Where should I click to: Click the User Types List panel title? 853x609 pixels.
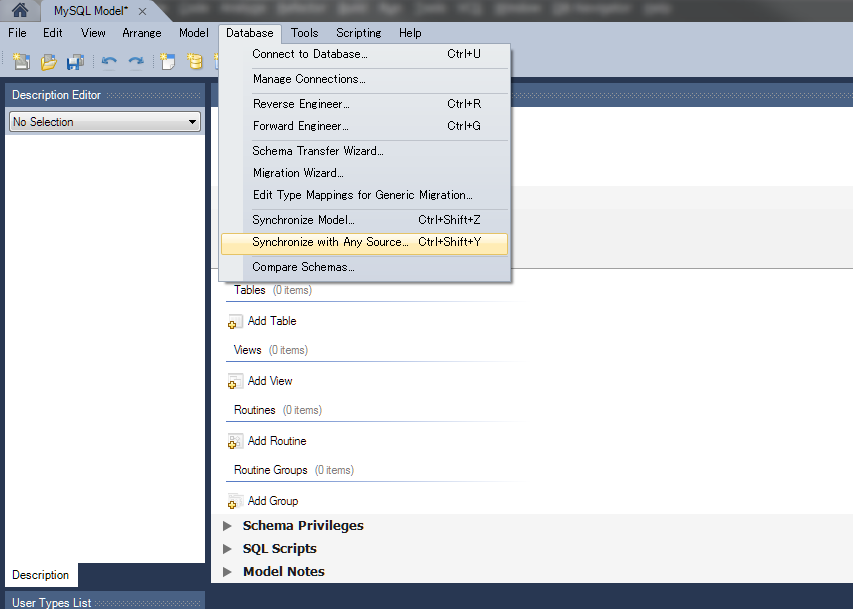[x=52, y=602]
